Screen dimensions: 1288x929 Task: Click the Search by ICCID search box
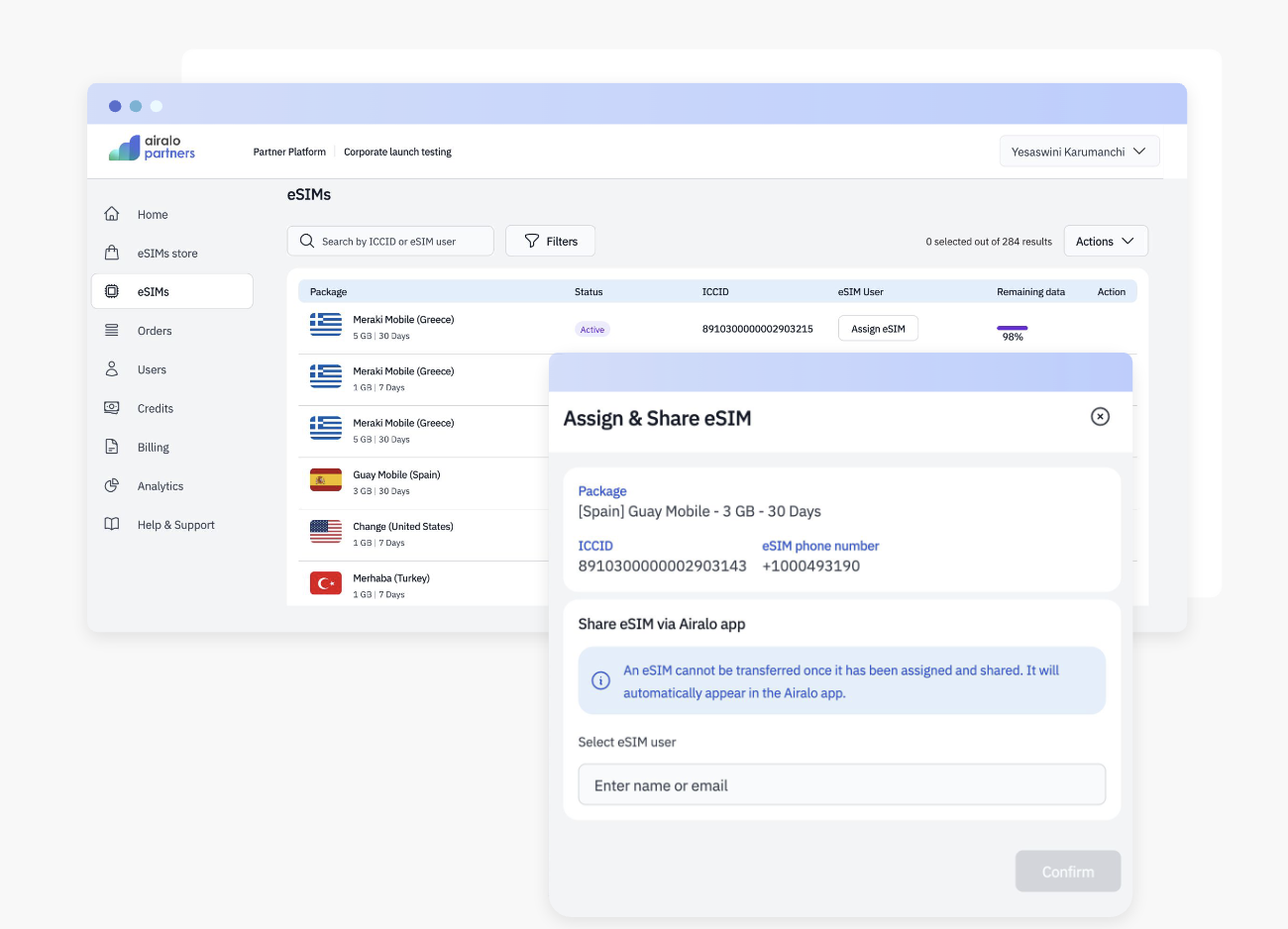click(390, 242)
